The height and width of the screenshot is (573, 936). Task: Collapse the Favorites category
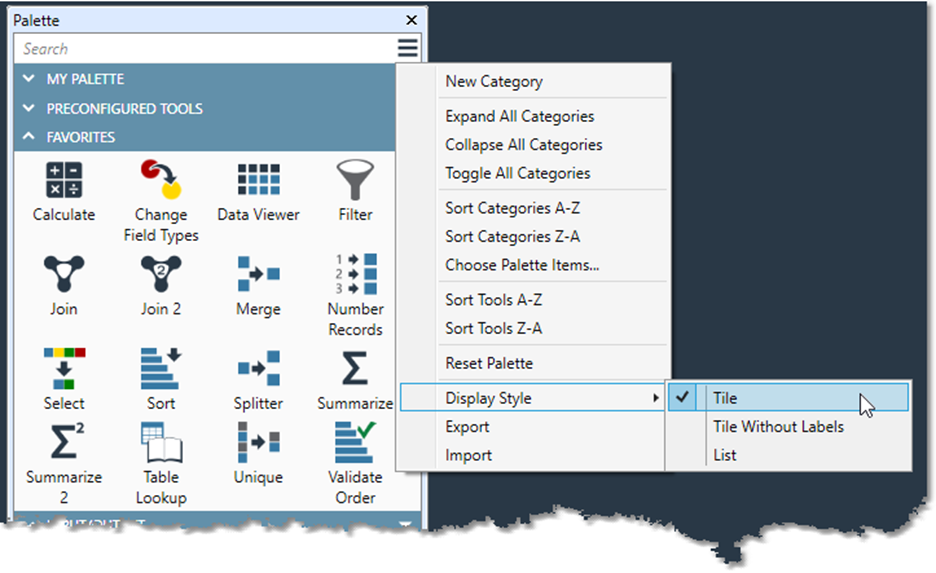click(x=81, y=137)
